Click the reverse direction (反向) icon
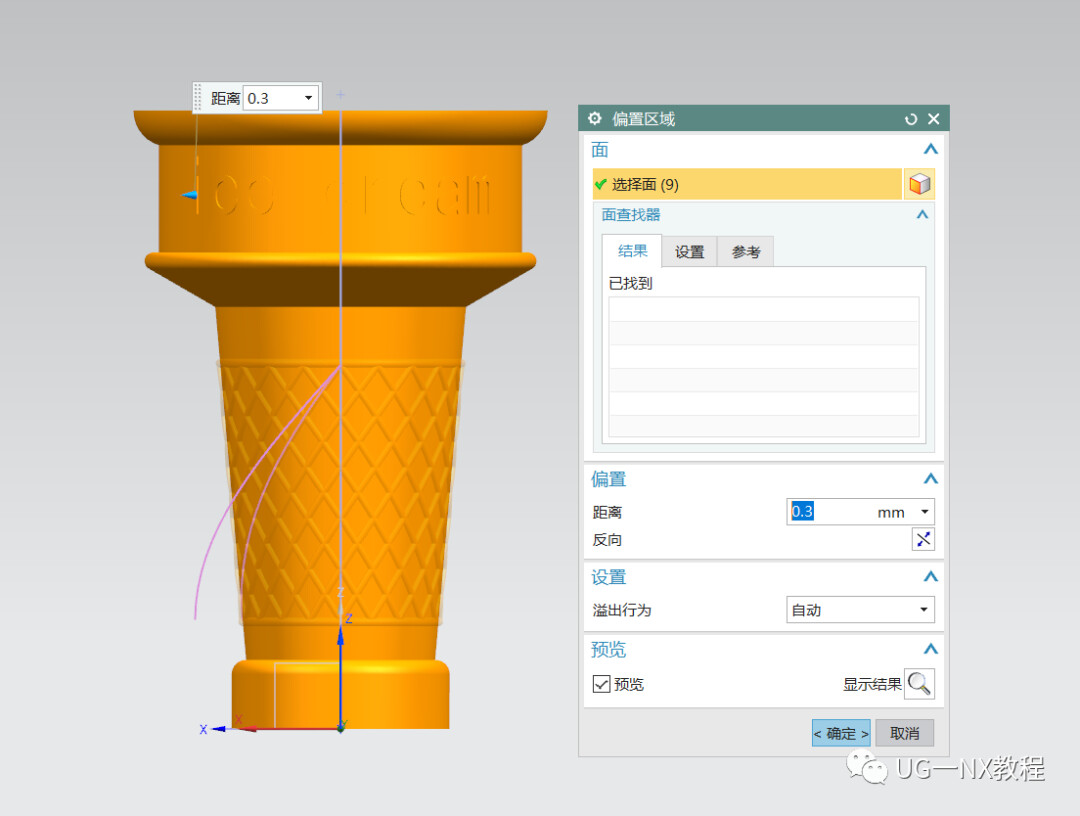1080x816 pixels. tap(923, 539)
